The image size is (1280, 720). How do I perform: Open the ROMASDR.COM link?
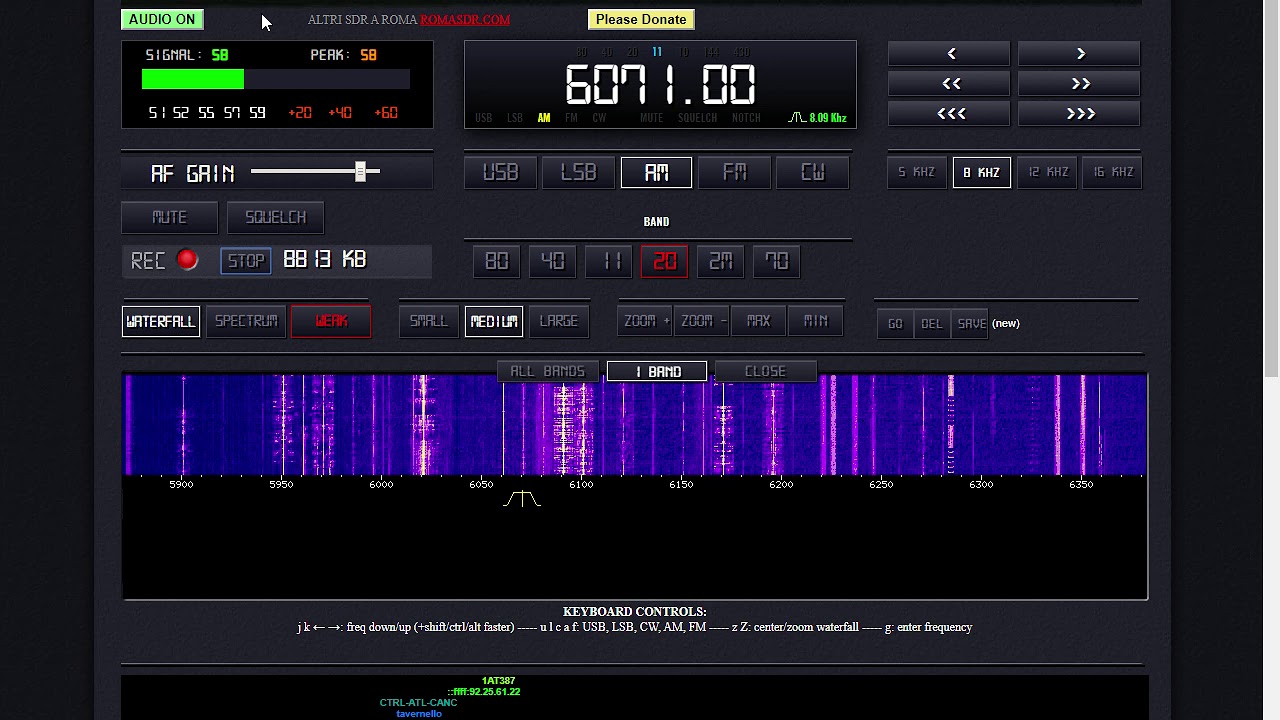tap(465, 19)
